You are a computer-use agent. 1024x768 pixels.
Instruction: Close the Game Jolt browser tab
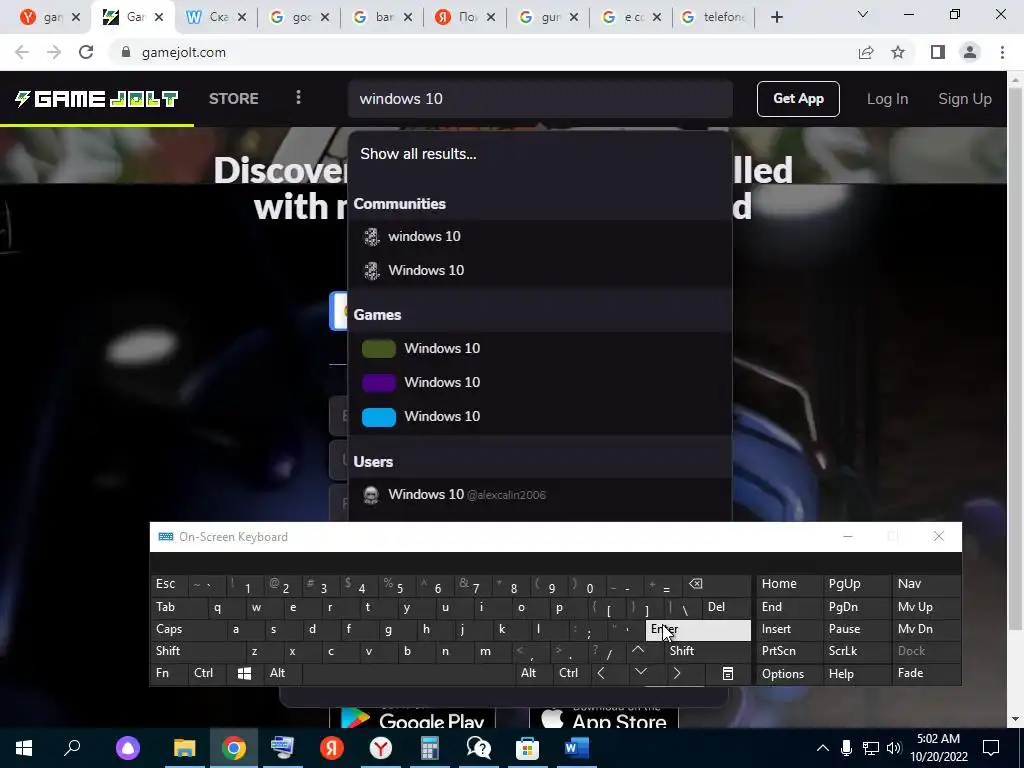click(x=159, y=17)
